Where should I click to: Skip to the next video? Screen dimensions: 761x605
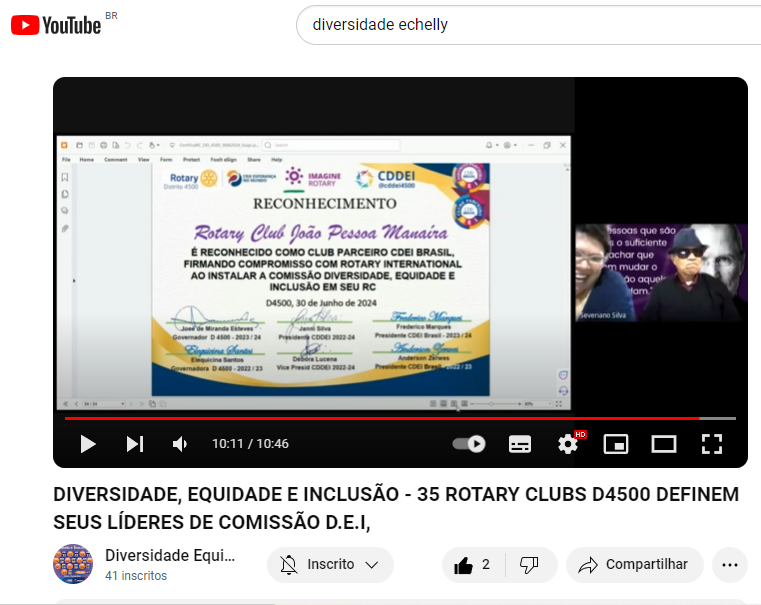(135, 444)
